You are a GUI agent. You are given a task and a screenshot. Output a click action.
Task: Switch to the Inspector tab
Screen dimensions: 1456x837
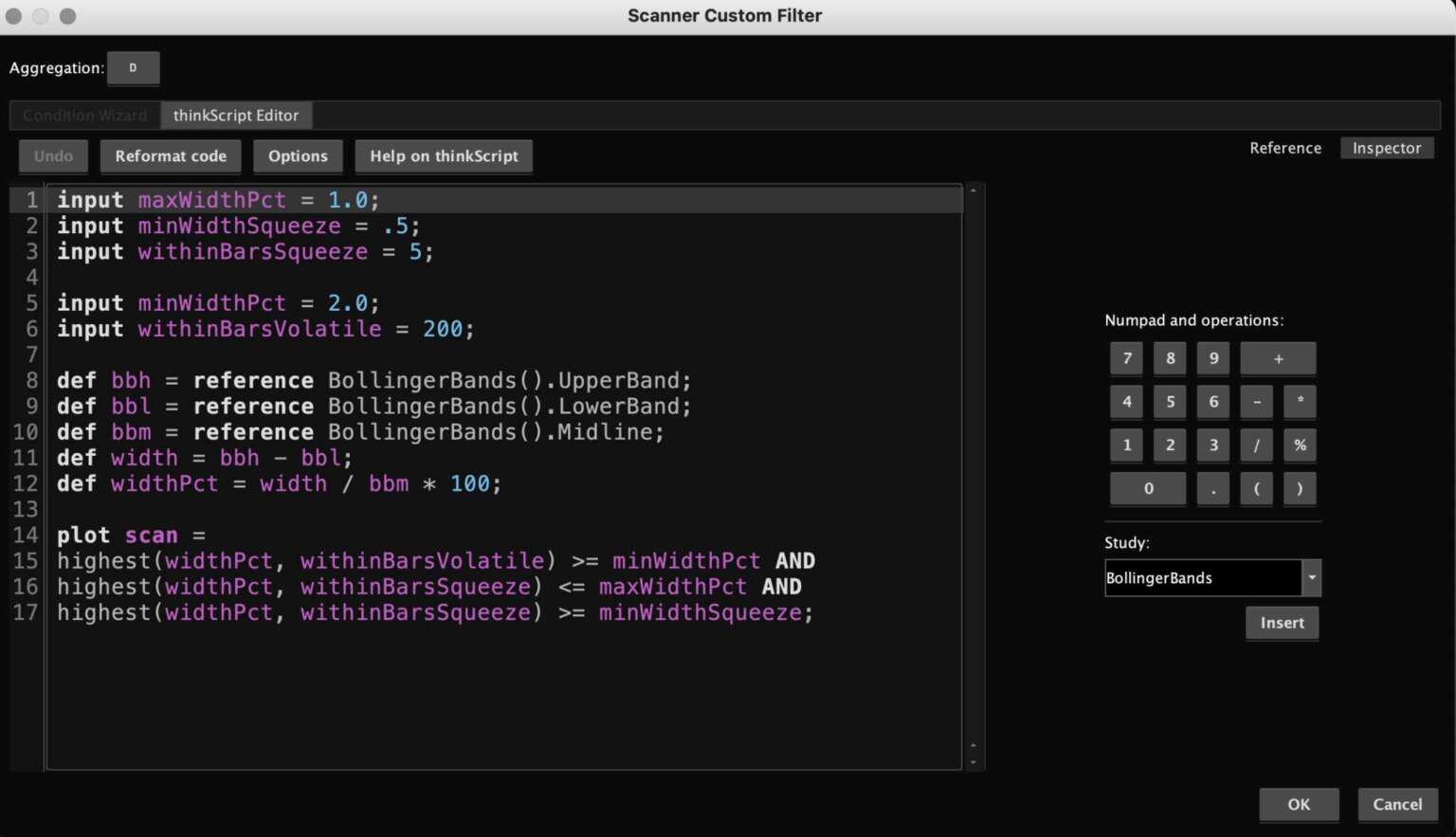coord(1387,148)
